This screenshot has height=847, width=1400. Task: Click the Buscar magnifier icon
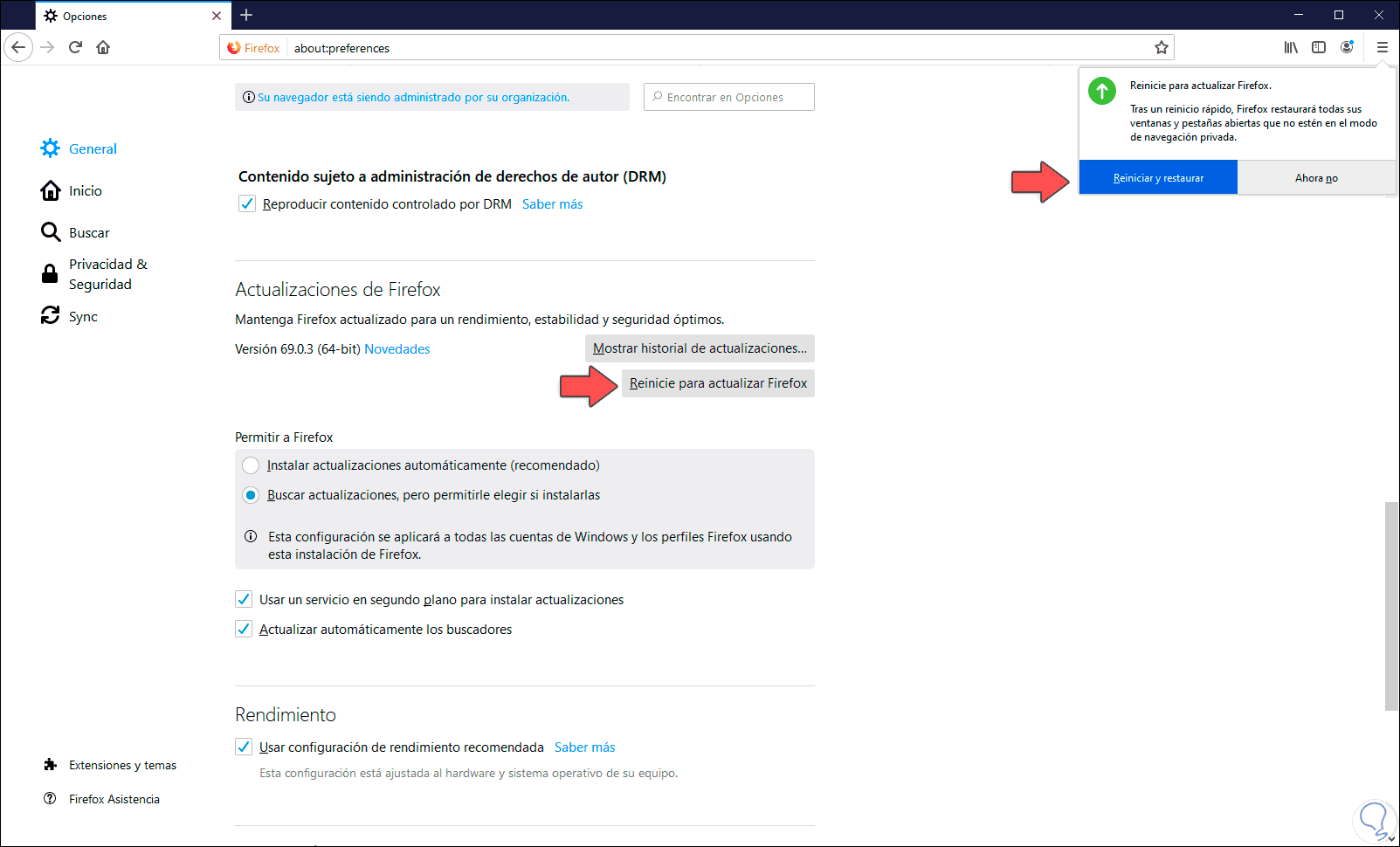(x=51, y=232)
